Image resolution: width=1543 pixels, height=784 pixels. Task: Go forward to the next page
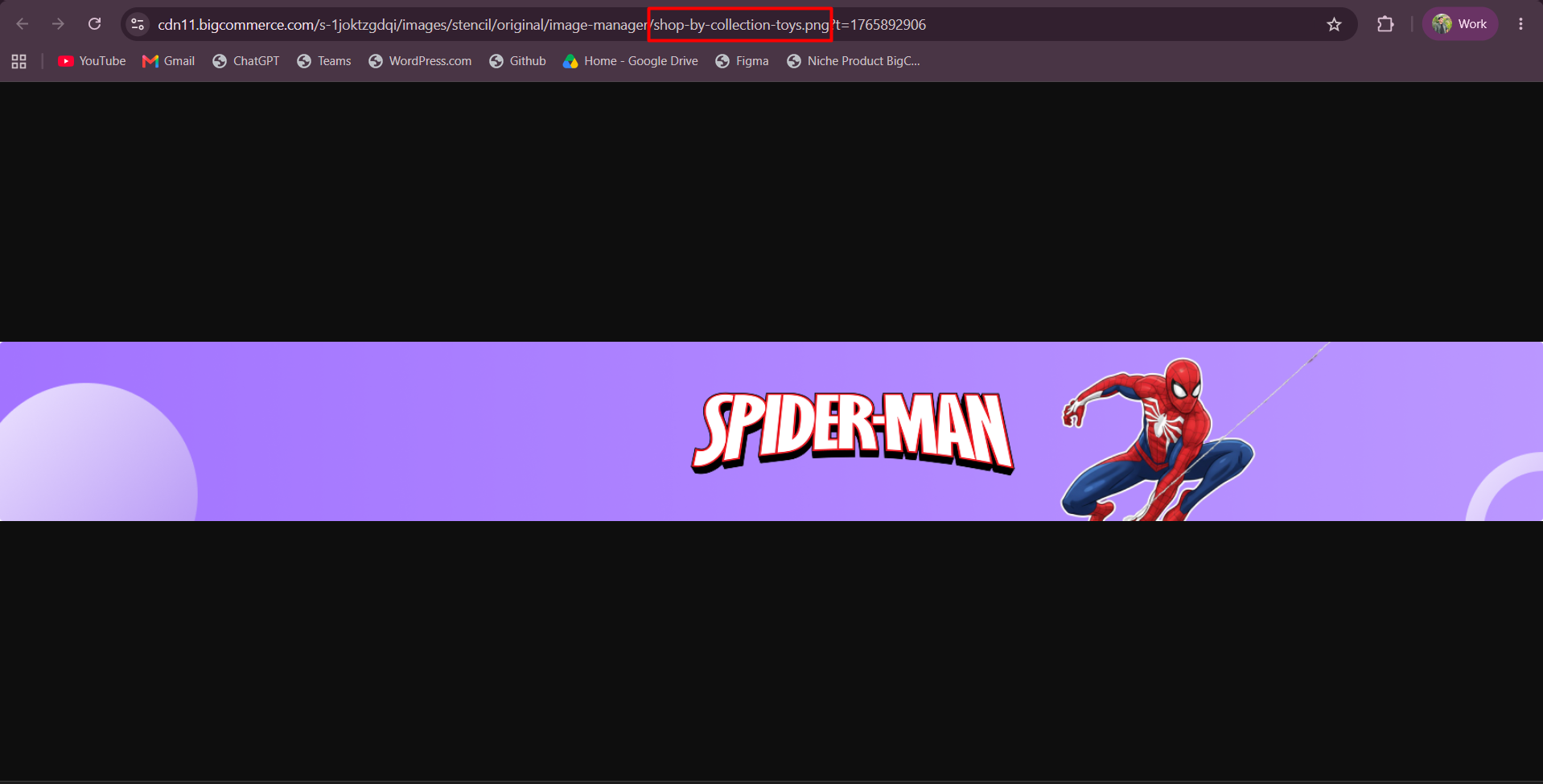coord(58,24)
